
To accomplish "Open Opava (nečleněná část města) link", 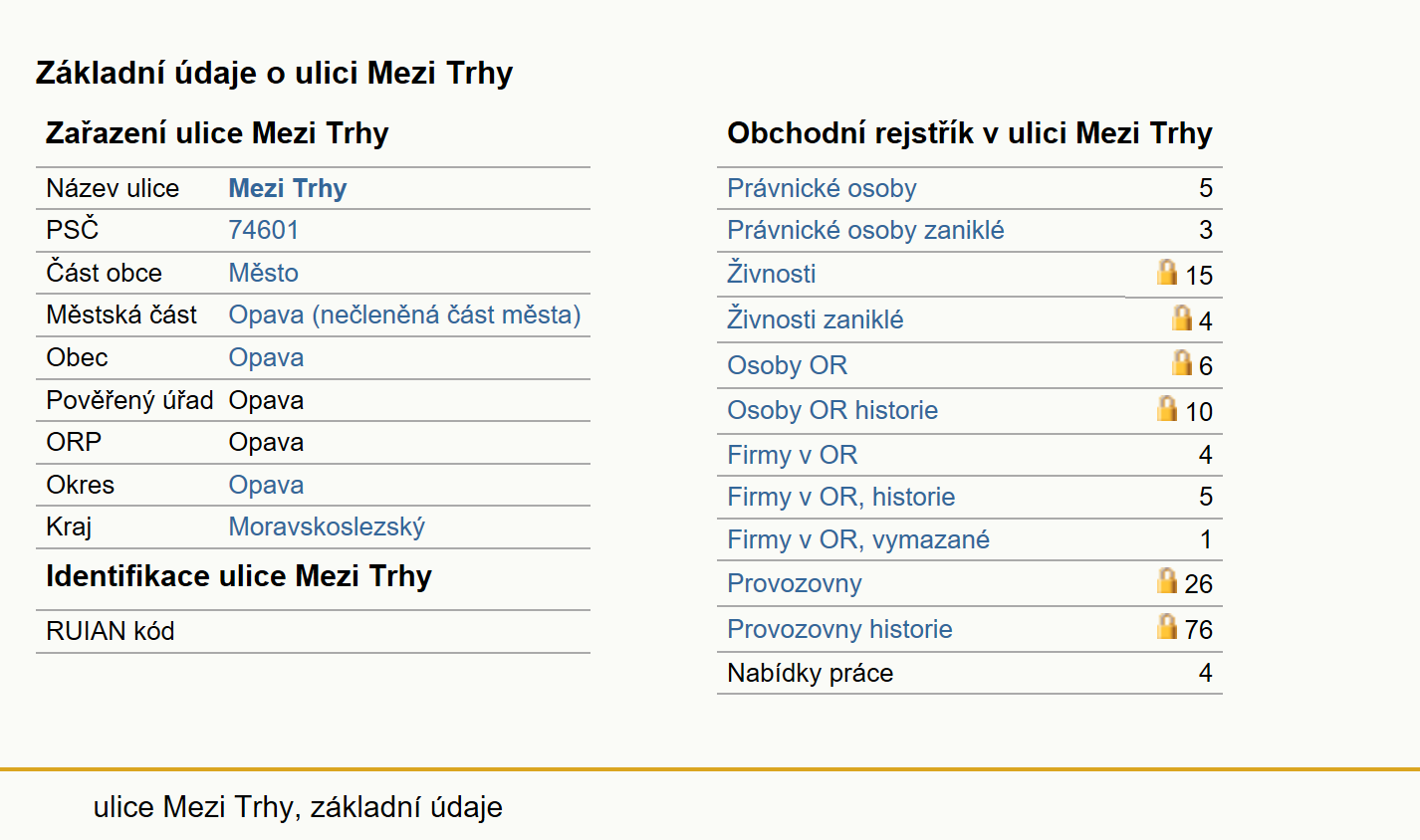I will (x=405, y=315).
